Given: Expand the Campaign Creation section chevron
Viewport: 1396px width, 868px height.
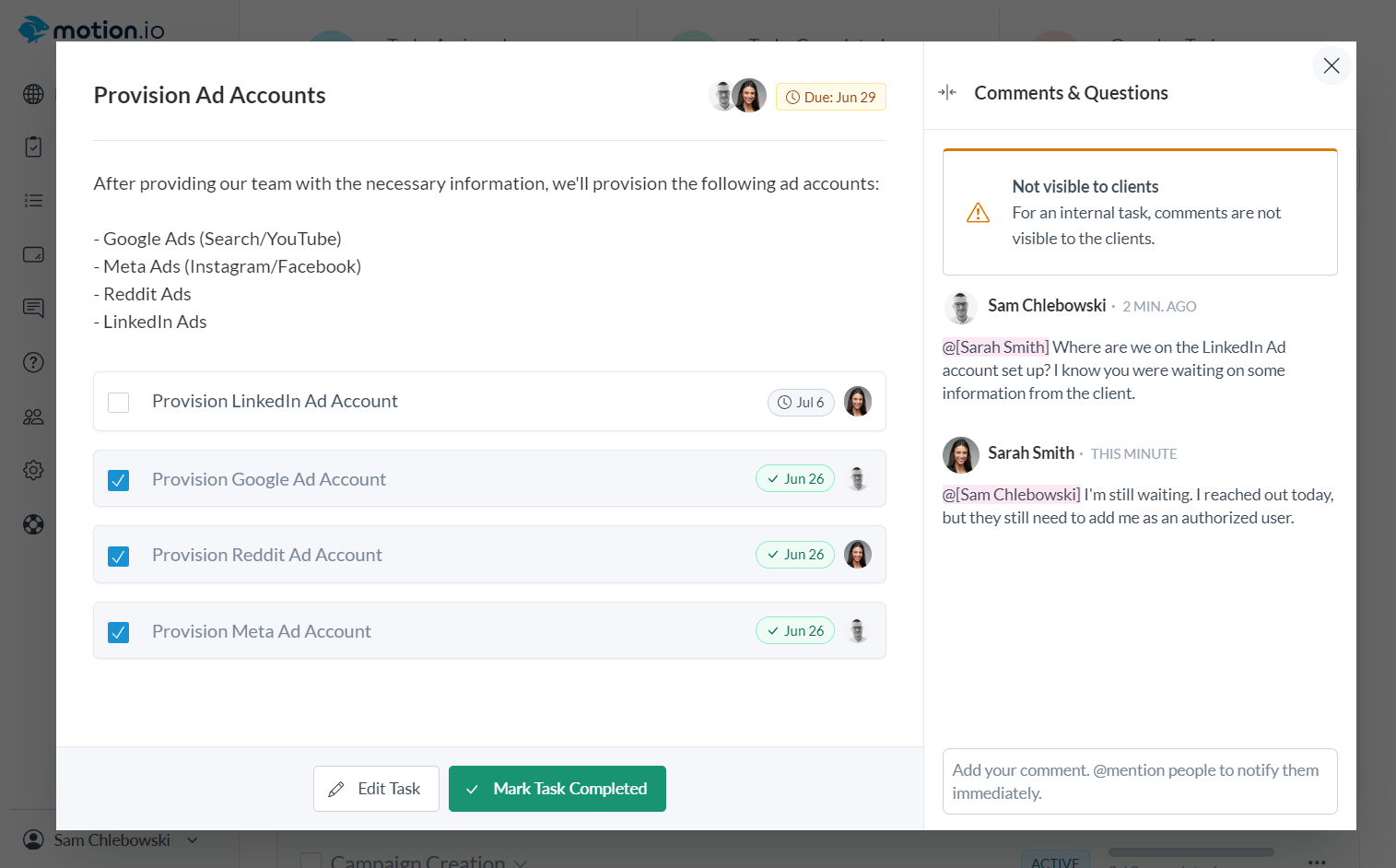Looking at the screenshot, I should tap(521, 863).
